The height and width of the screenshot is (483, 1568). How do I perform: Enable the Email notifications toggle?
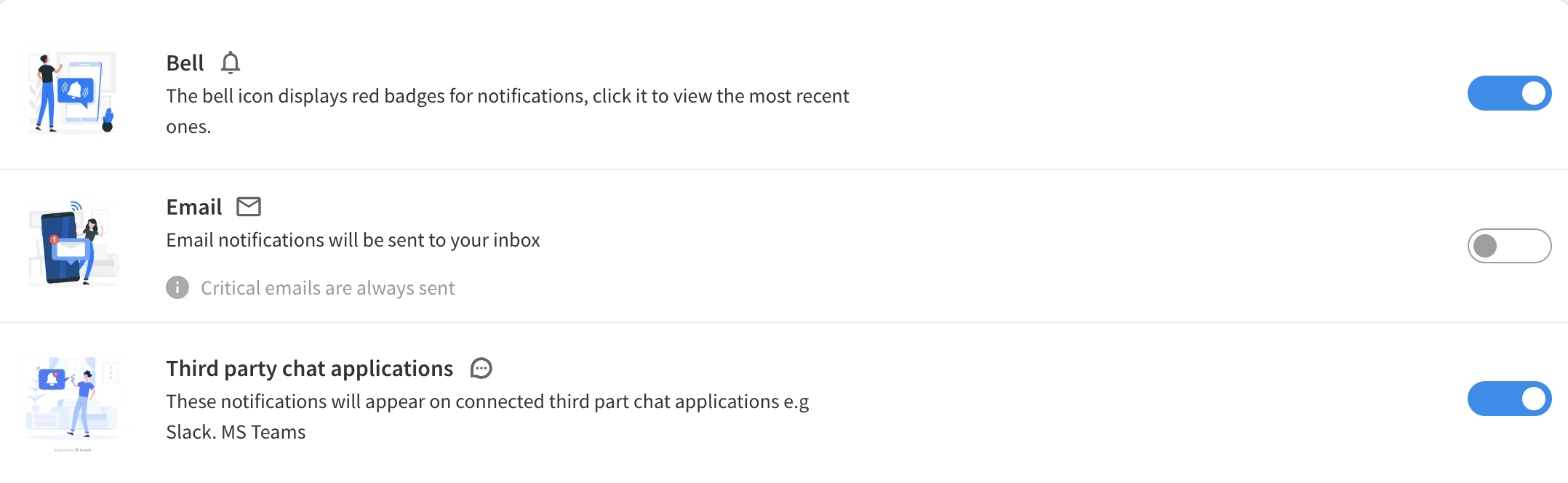pyautogui.click(x=1510, y=246)
